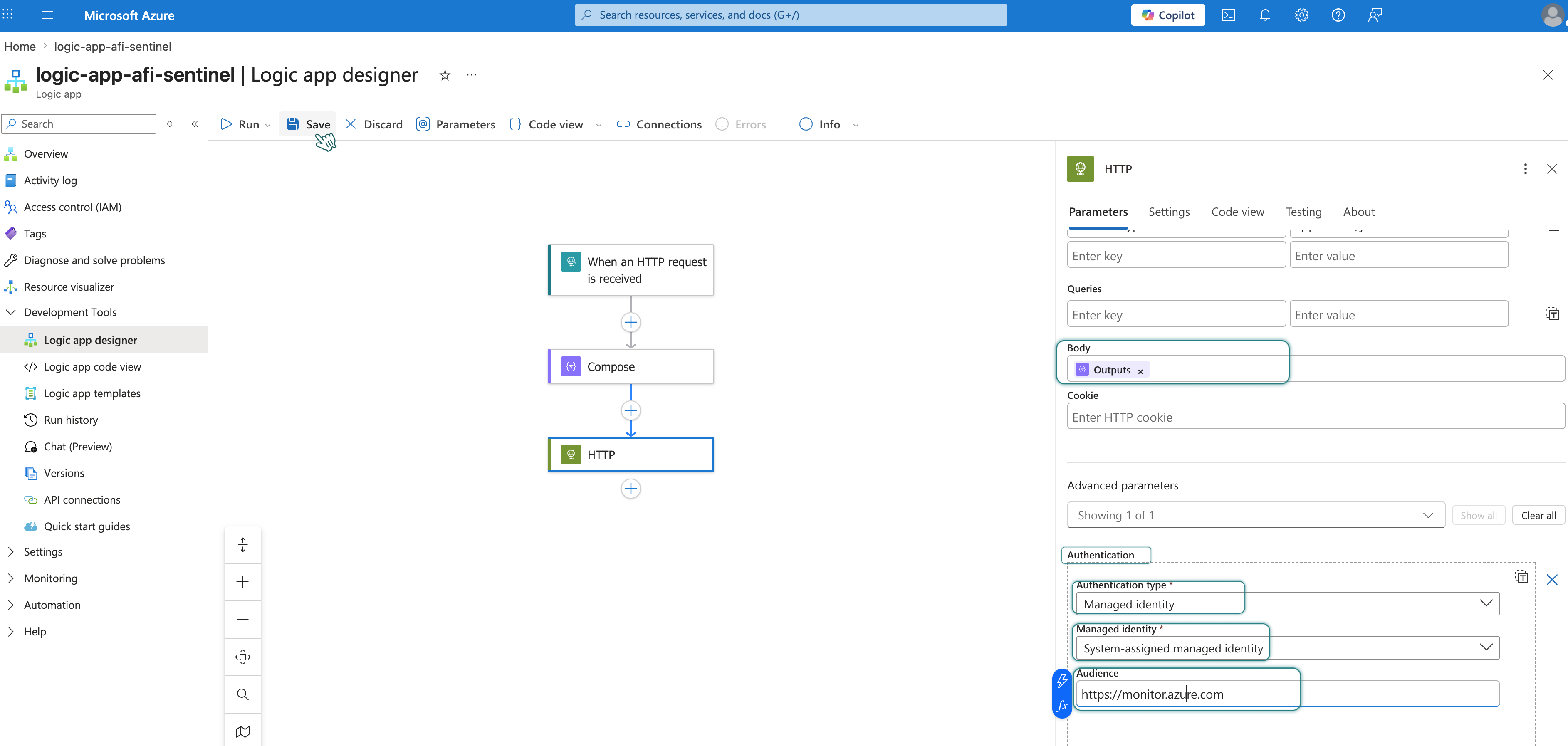Add a step after the HTTP request trigger
Image resolution: width=1568 pixels, height=746 pixels.
click(x=631, y=322)
